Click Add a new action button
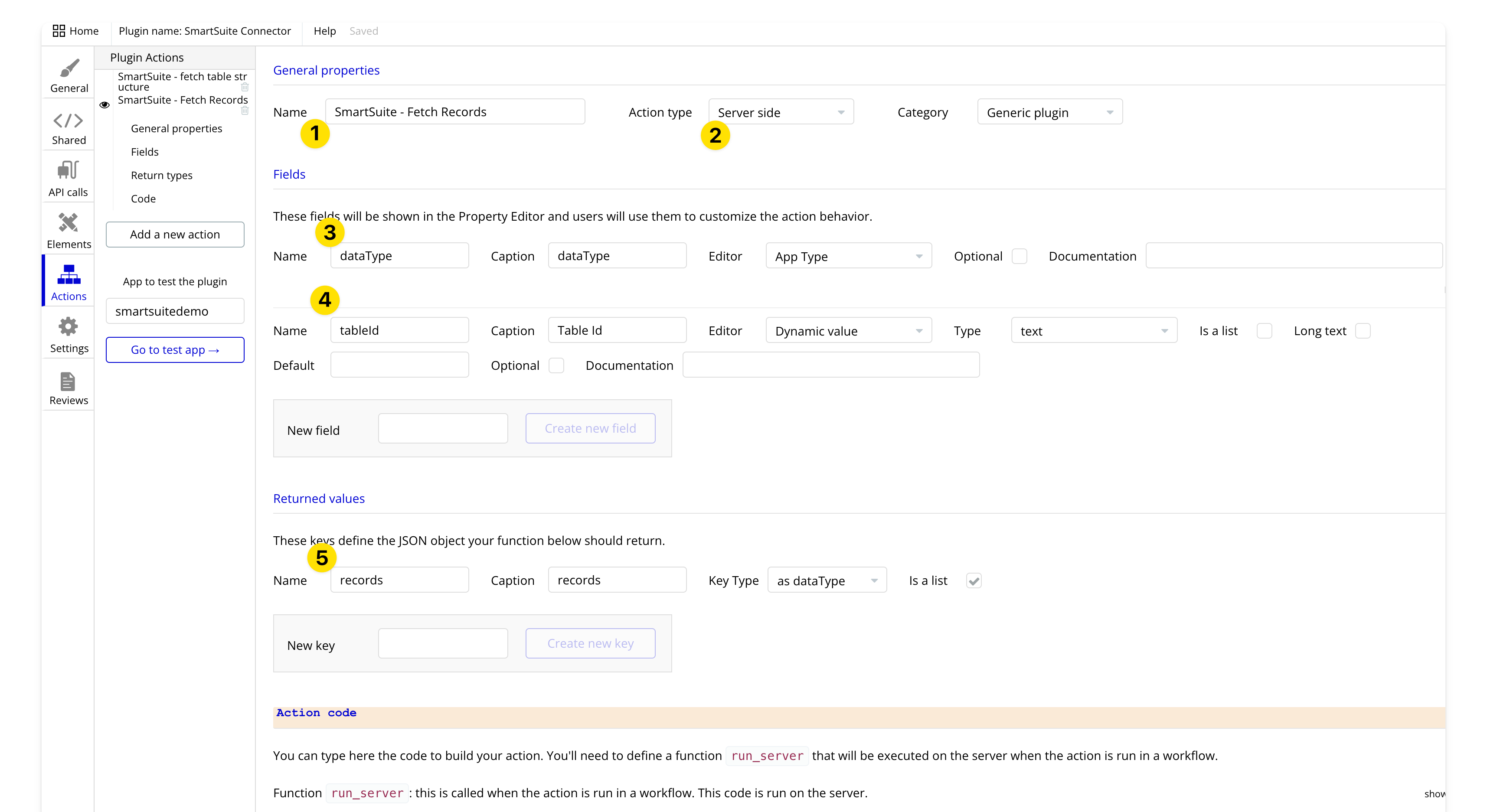Image resolution: width=1487 pixels, height=812 pixels. 175,234
